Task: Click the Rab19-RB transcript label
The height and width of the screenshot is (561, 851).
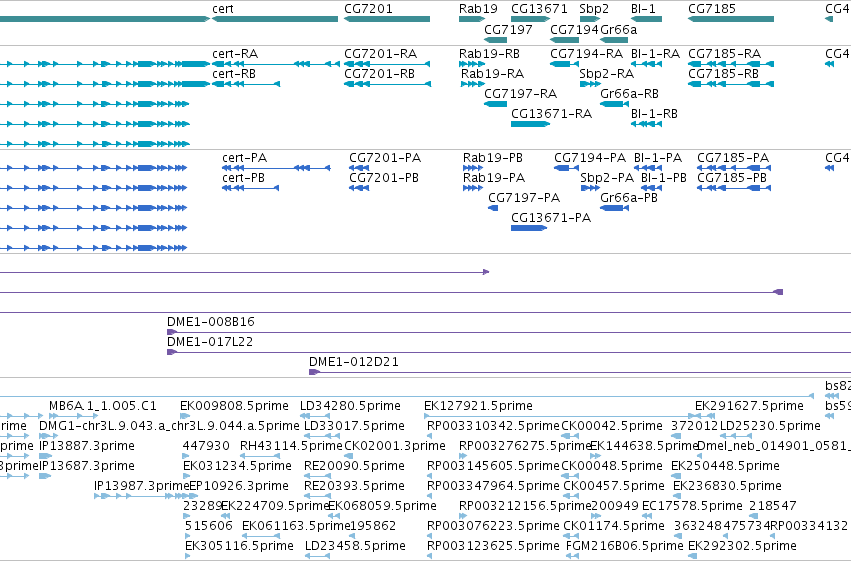Action: coord(490,54)
